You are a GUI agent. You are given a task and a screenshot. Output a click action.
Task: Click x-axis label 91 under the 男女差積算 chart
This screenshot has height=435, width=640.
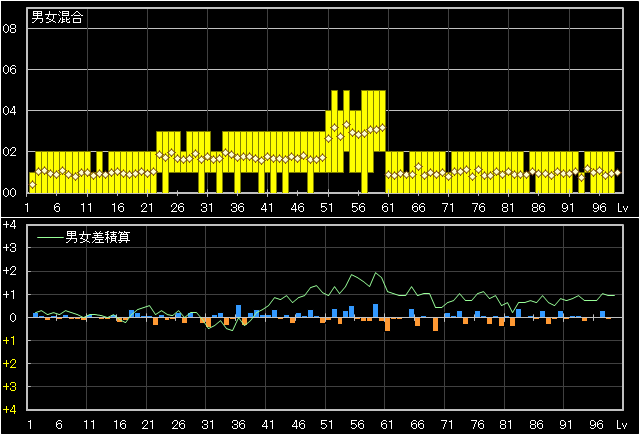pyautogui.click(x=565, y=425)
